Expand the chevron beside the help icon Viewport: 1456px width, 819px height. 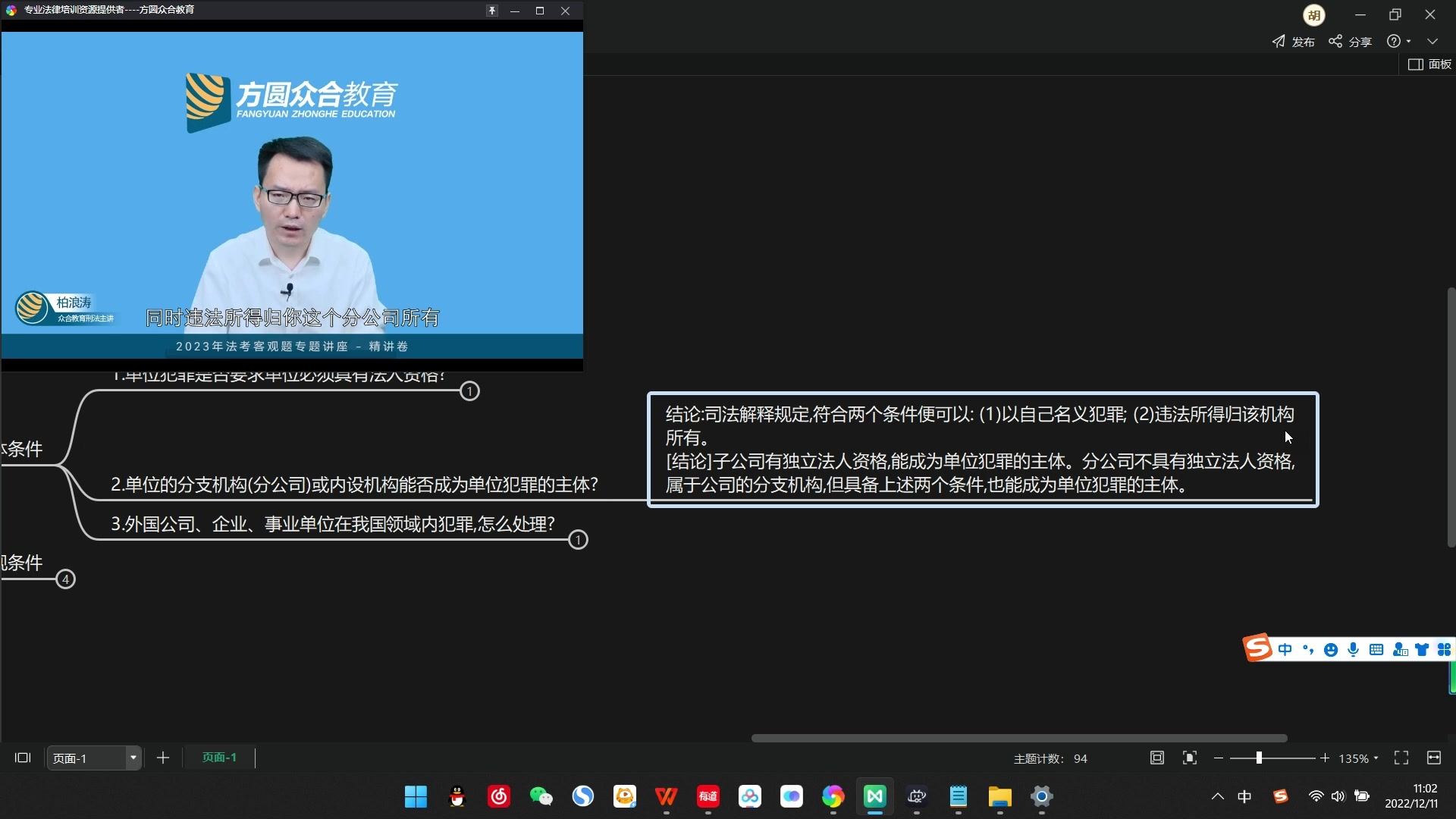point(1410,41)
